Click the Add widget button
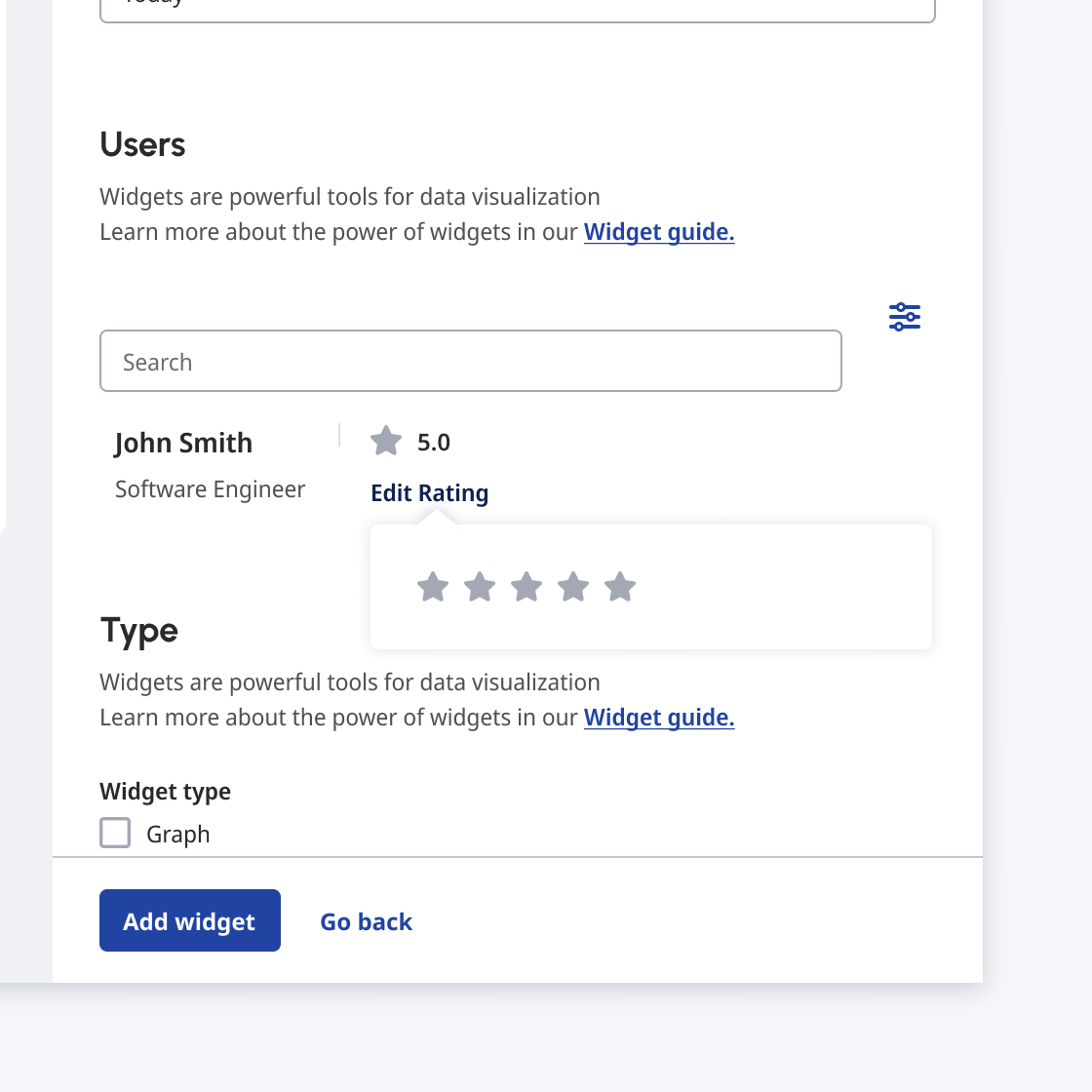Viewport: 1092px width, 1092px height. tap(190, 920)
